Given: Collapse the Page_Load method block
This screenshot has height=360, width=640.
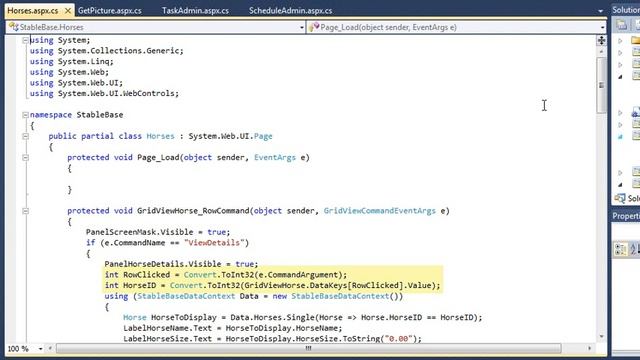Looking at the screenshot, I should pyautogui.click(x=25, y=158).
